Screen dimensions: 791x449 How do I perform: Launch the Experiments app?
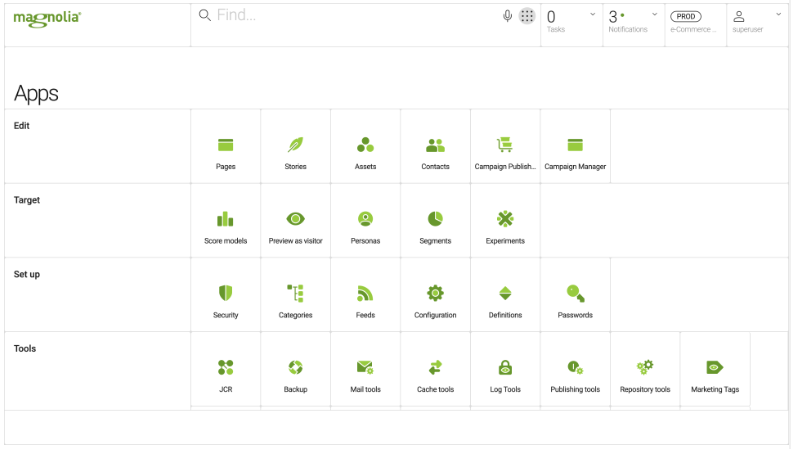505,220
